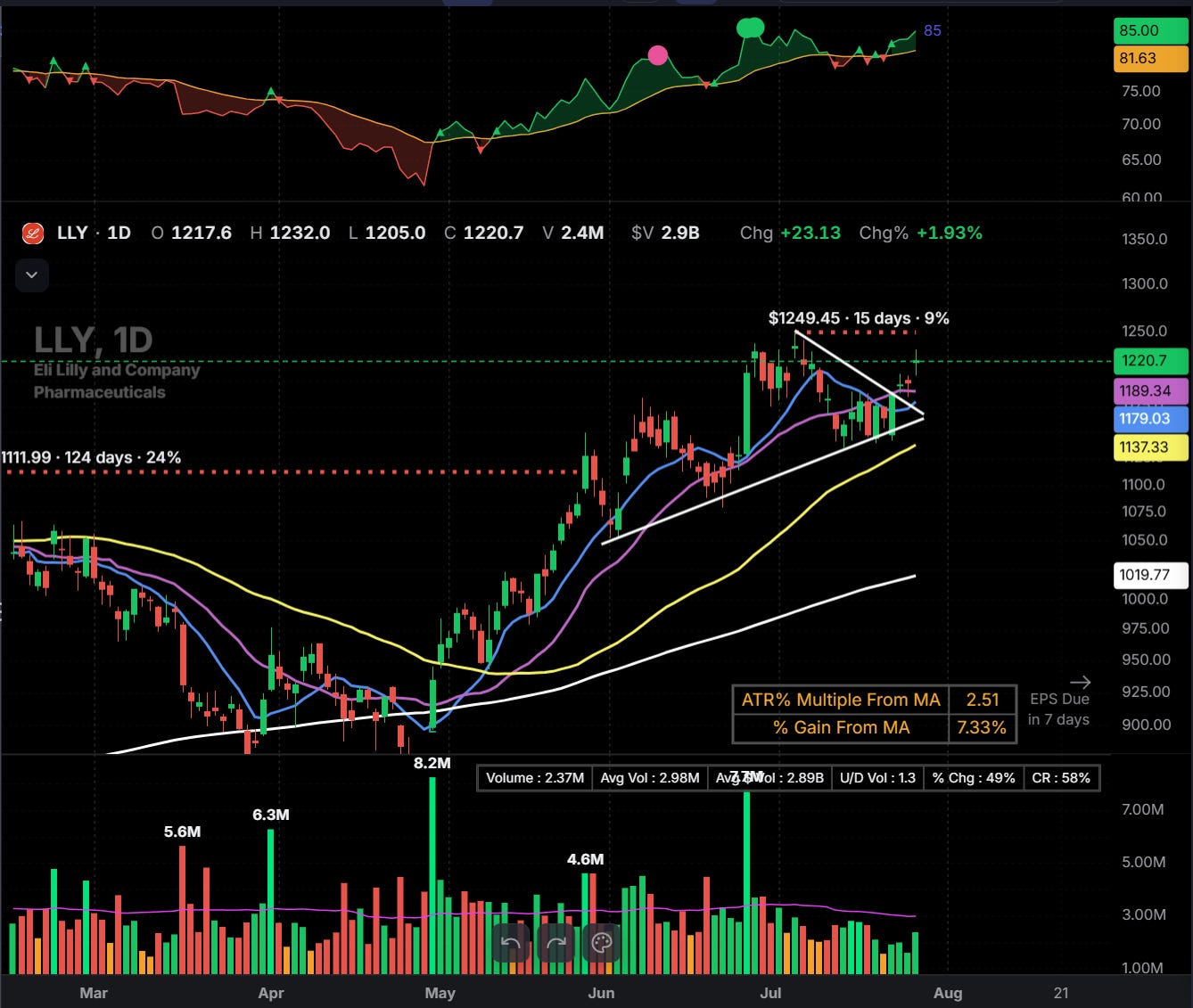Click the $V 2.9B dollar volume value
The image size is (1193, 1008).
pyautogui.click(x=665, y=233)
